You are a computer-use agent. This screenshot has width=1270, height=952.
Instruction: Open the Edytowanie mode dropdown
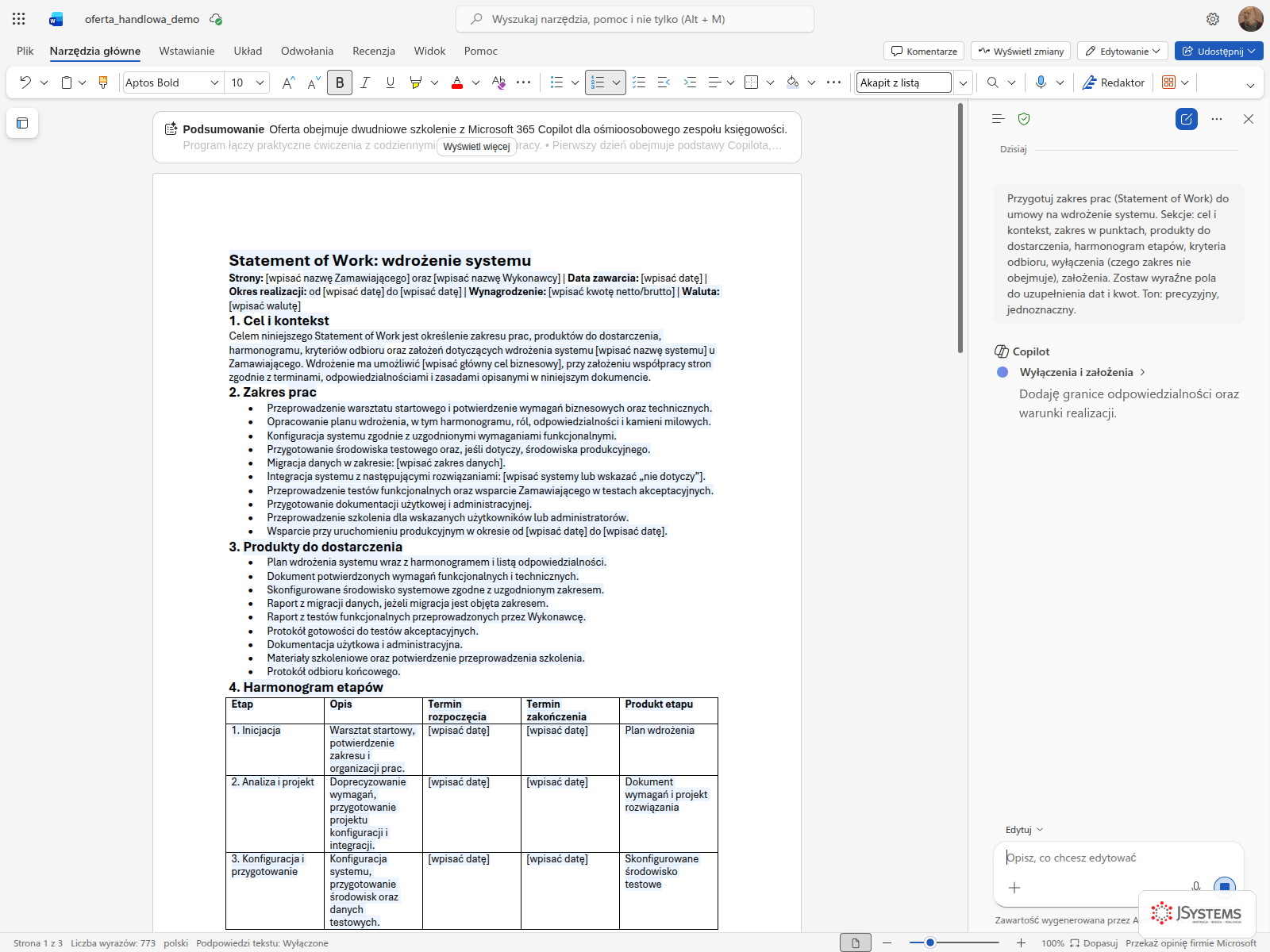[1122, 51]
